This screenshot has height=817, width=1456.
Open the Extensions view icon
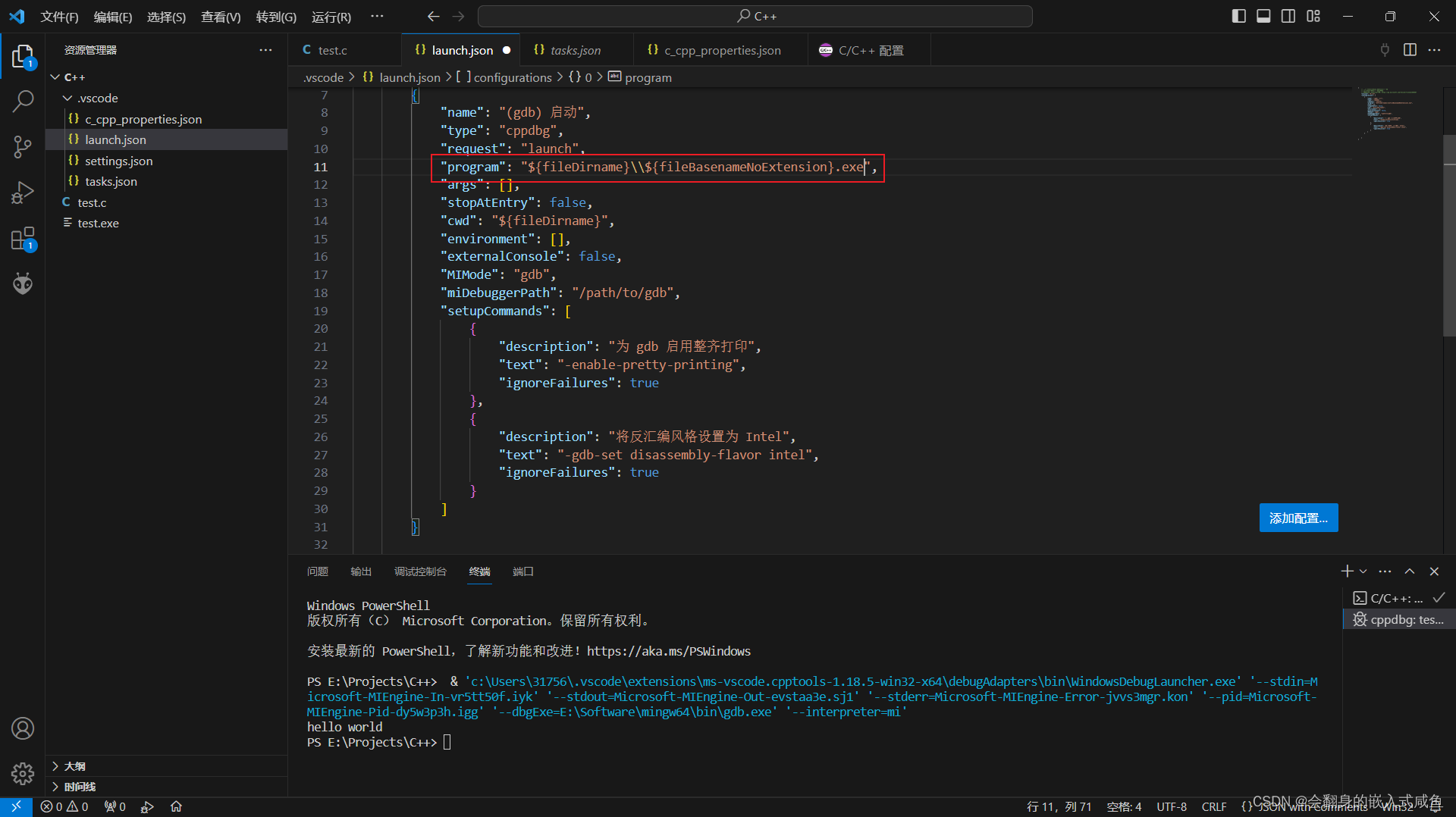pos(23,239)
